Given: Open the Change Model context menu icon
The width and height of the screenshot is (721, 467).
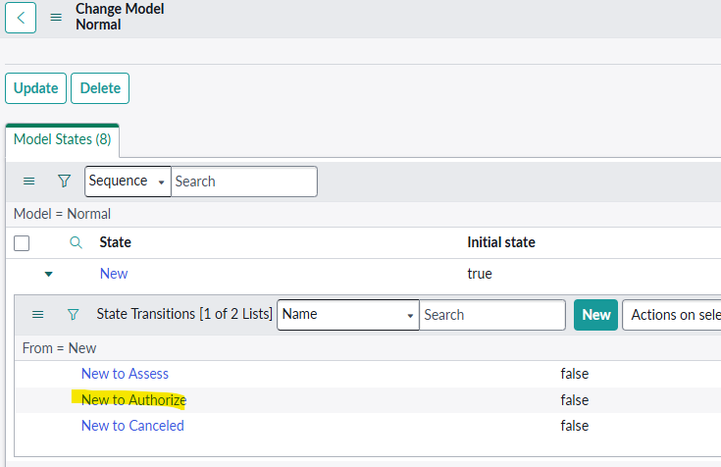Looking at the screenshot, I should (56, 17).
